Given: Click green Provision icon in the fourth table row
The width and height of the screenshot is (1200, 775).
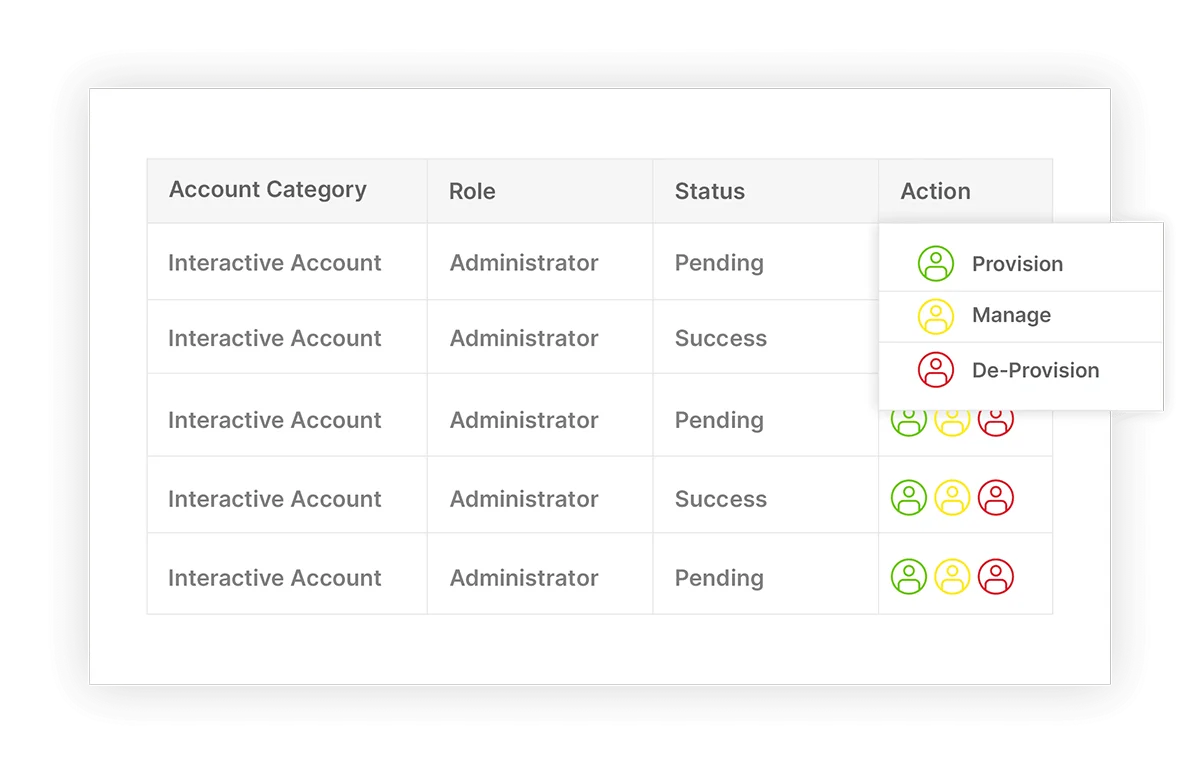Looking at the screenshot, I should [x=909, y=498].
